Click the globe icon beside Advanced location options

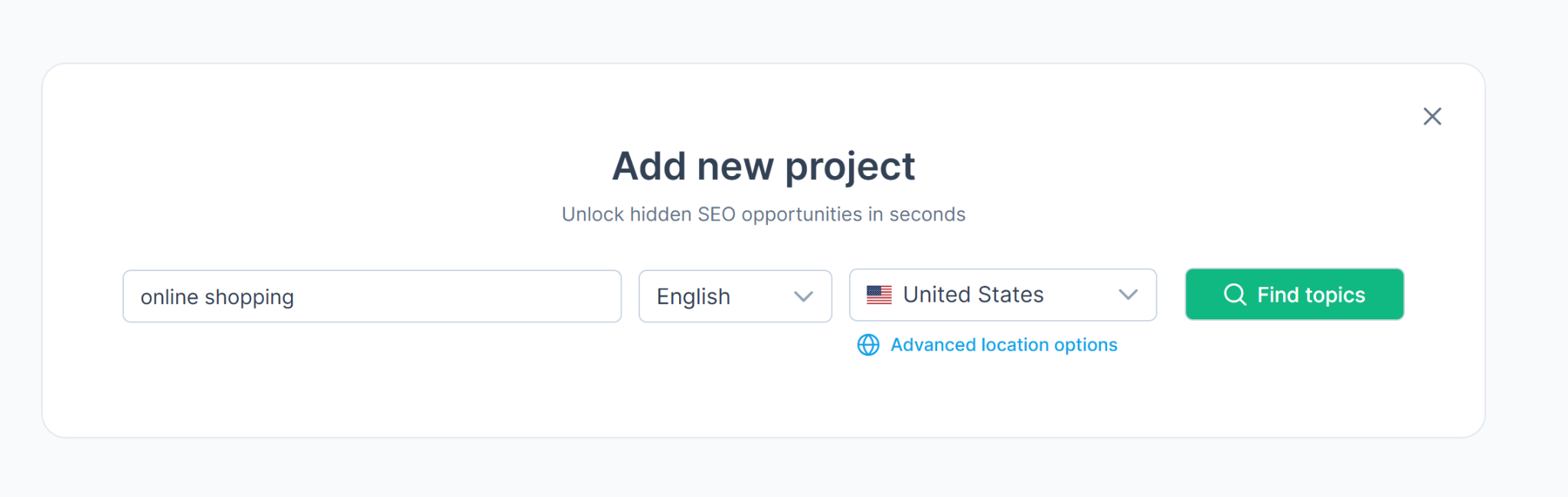tap(867, 345)
